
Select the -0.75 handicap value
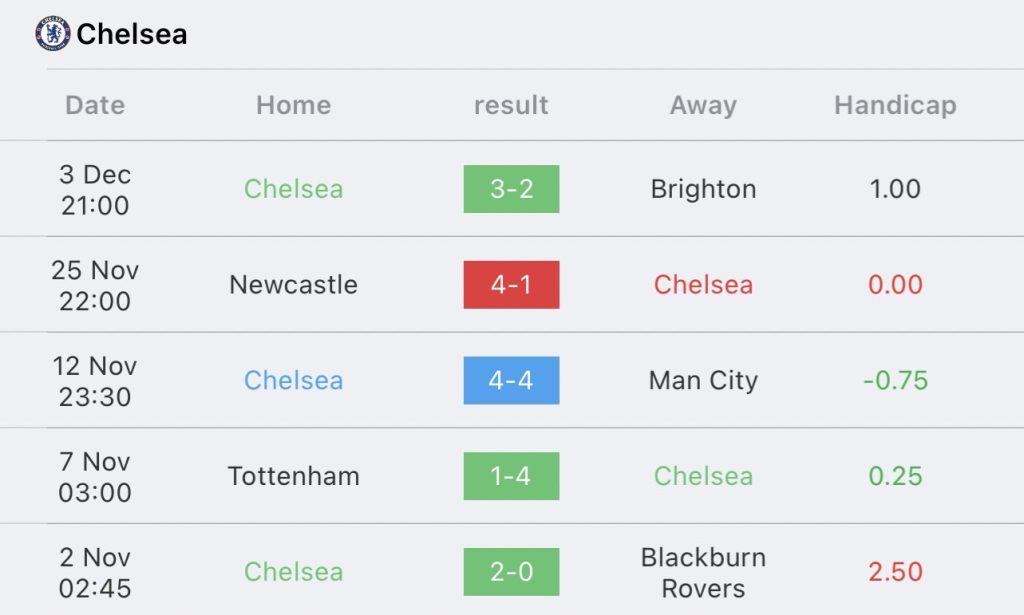coord(895,380)
